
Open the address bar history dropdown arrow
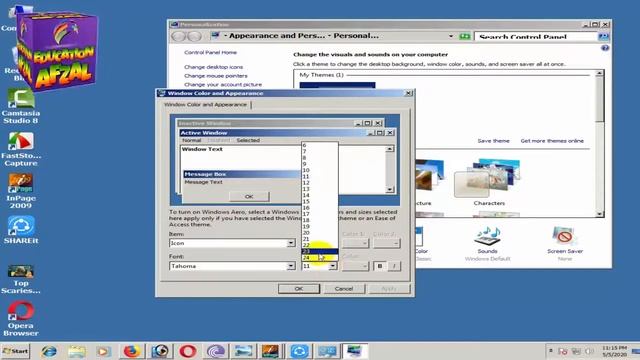pyautogui.click(x=451, y=36)
